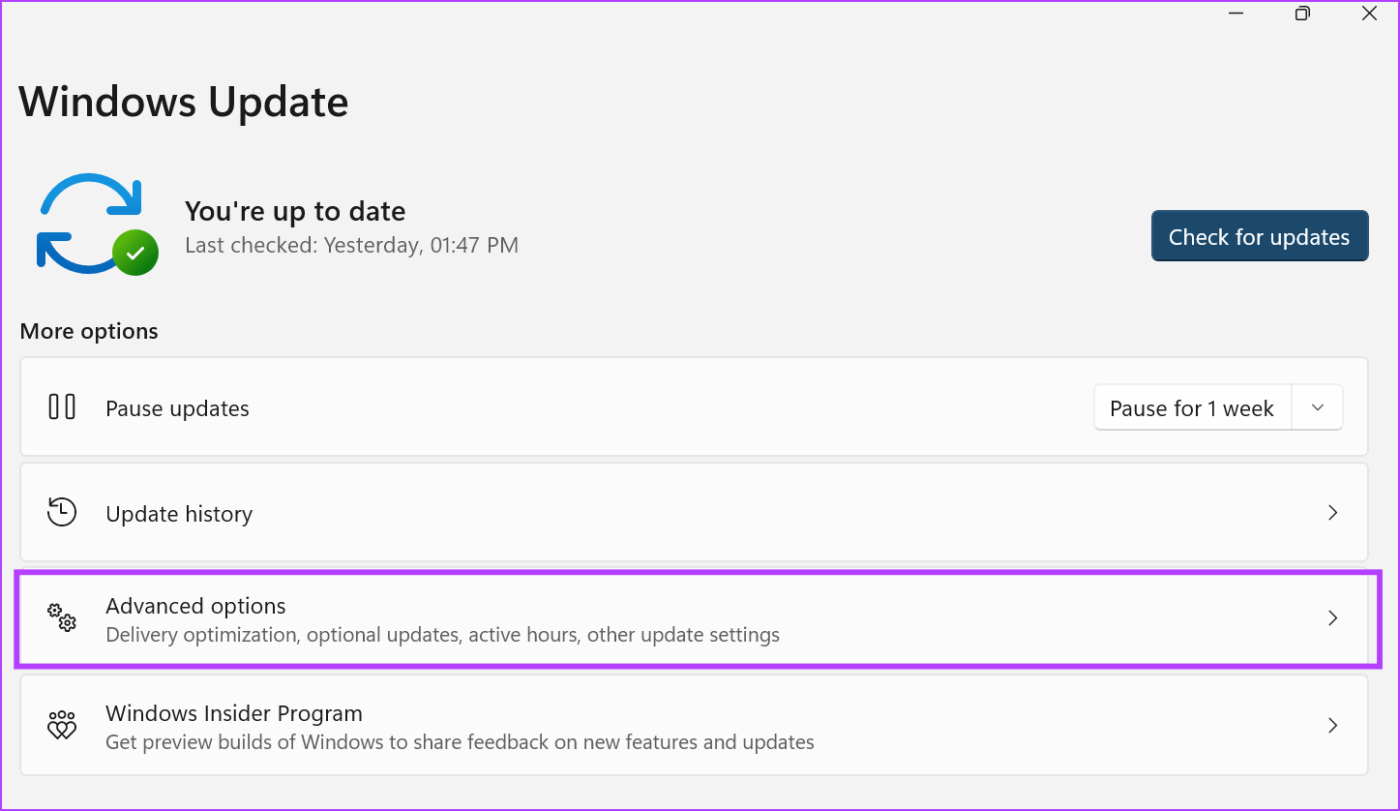Select the pause bars symbol beside Pause updates
Screen dimensions: 1400x811
coord(61,407)
